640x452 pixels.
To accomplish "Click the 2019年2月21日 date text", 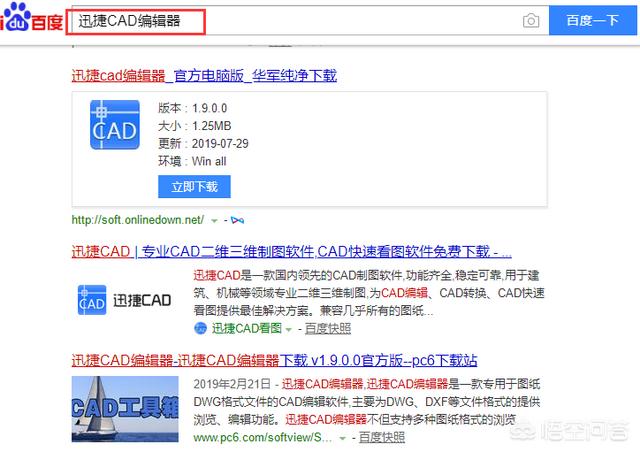I will click(232, 384).
